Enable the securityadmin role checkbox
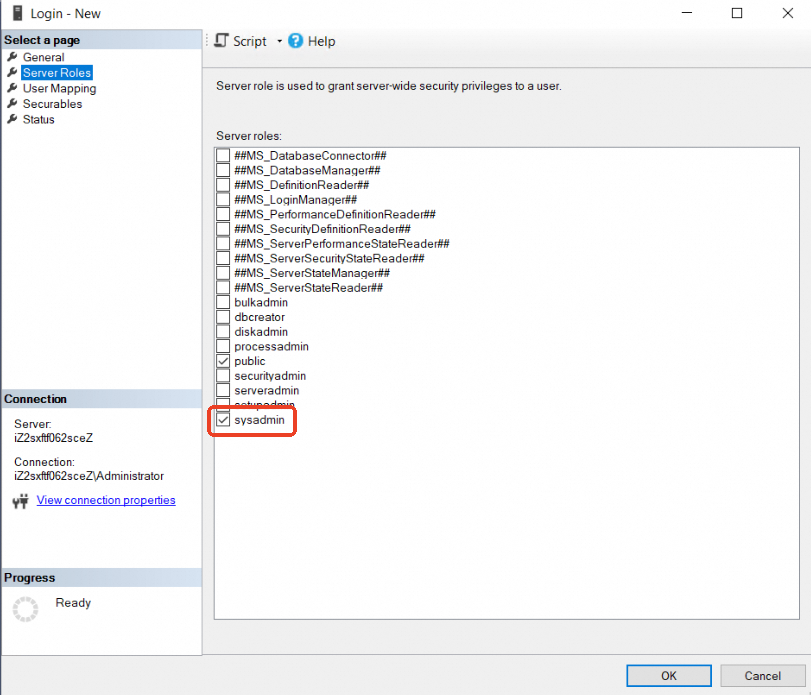This screenshot has height=695, width=811. point(223,376)
